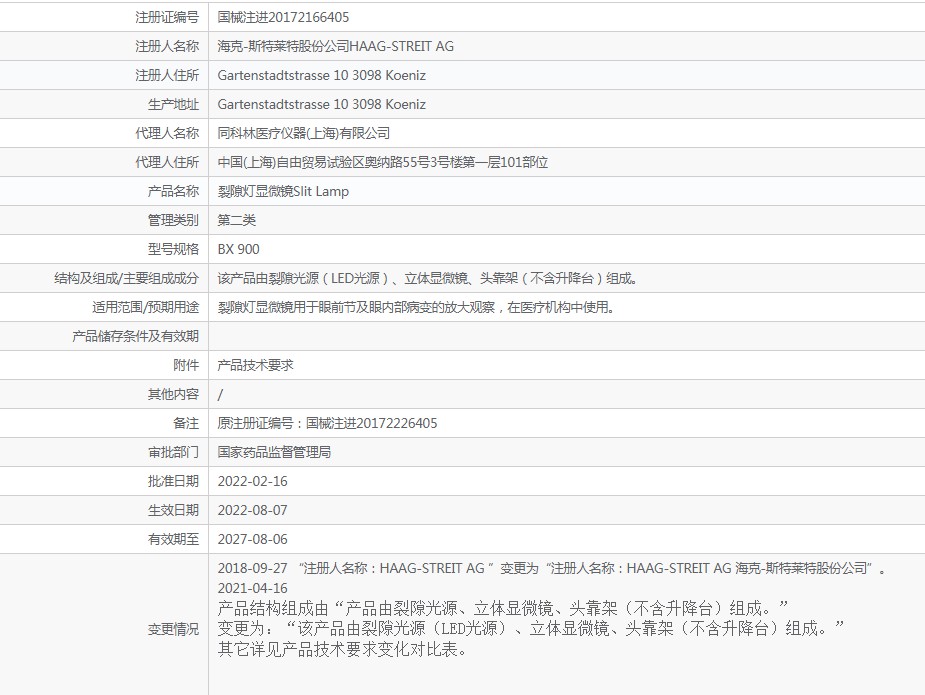Select original registration number 国械注进20172226405
The height and width of the screenshot is (695, 925).
[372, 423]
